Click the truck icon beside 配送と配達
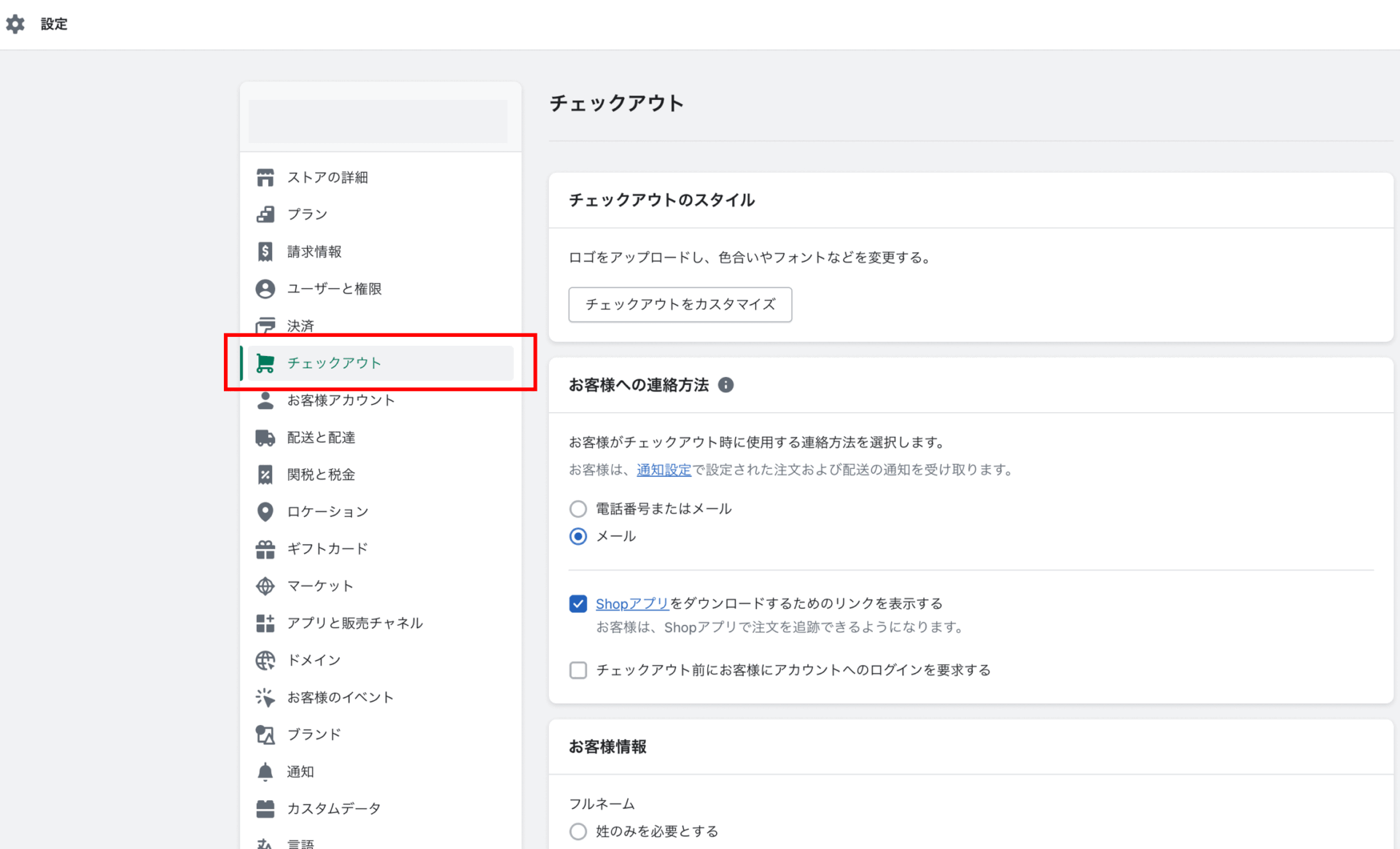This screenshot has height=849, width=1400. (265, 438)
